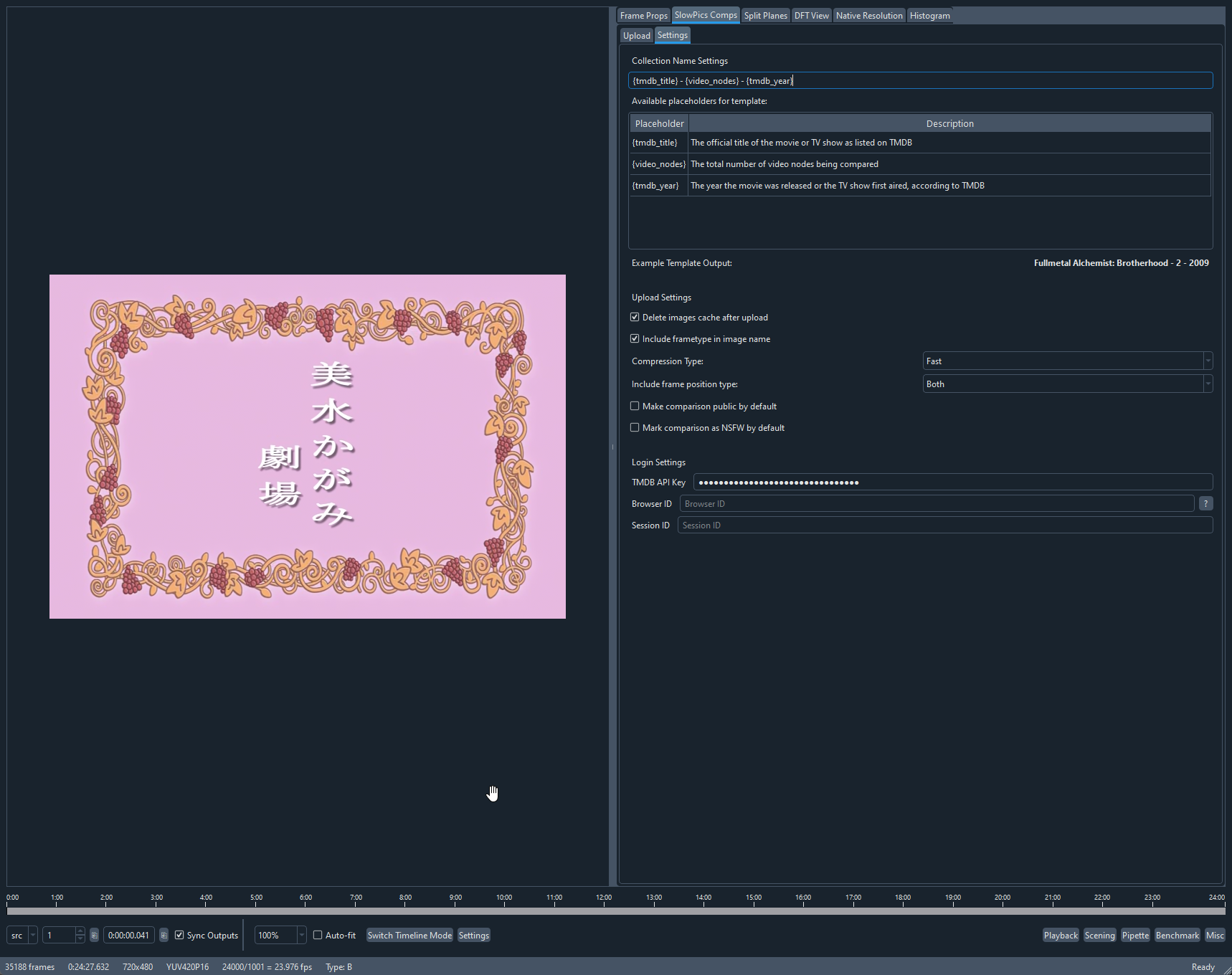
Task: Open the src output selector dropdown
Action: point(22,935)
